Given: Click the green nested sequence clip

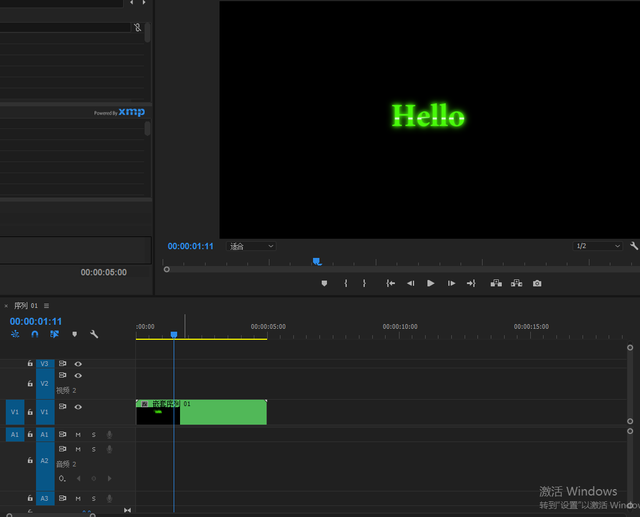Looking at the screenshot, I should pos(222,412).
